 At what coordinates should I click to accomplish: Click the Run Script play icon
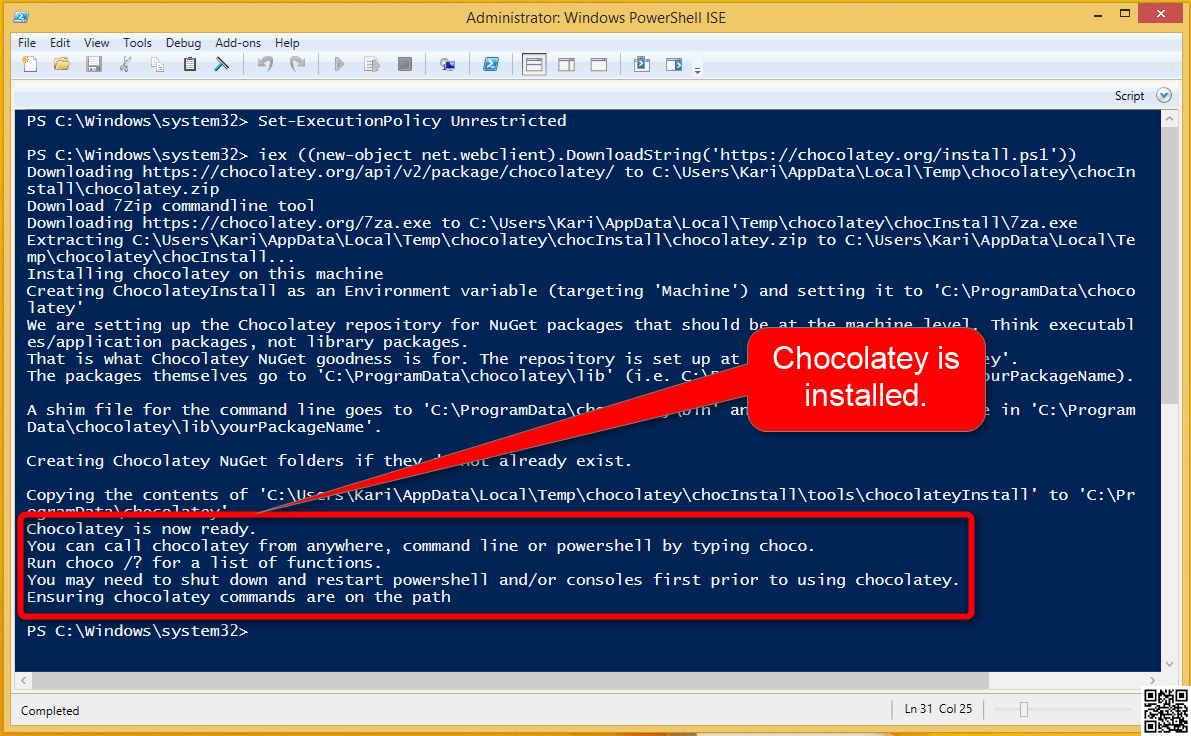click(x=339, y=65)
